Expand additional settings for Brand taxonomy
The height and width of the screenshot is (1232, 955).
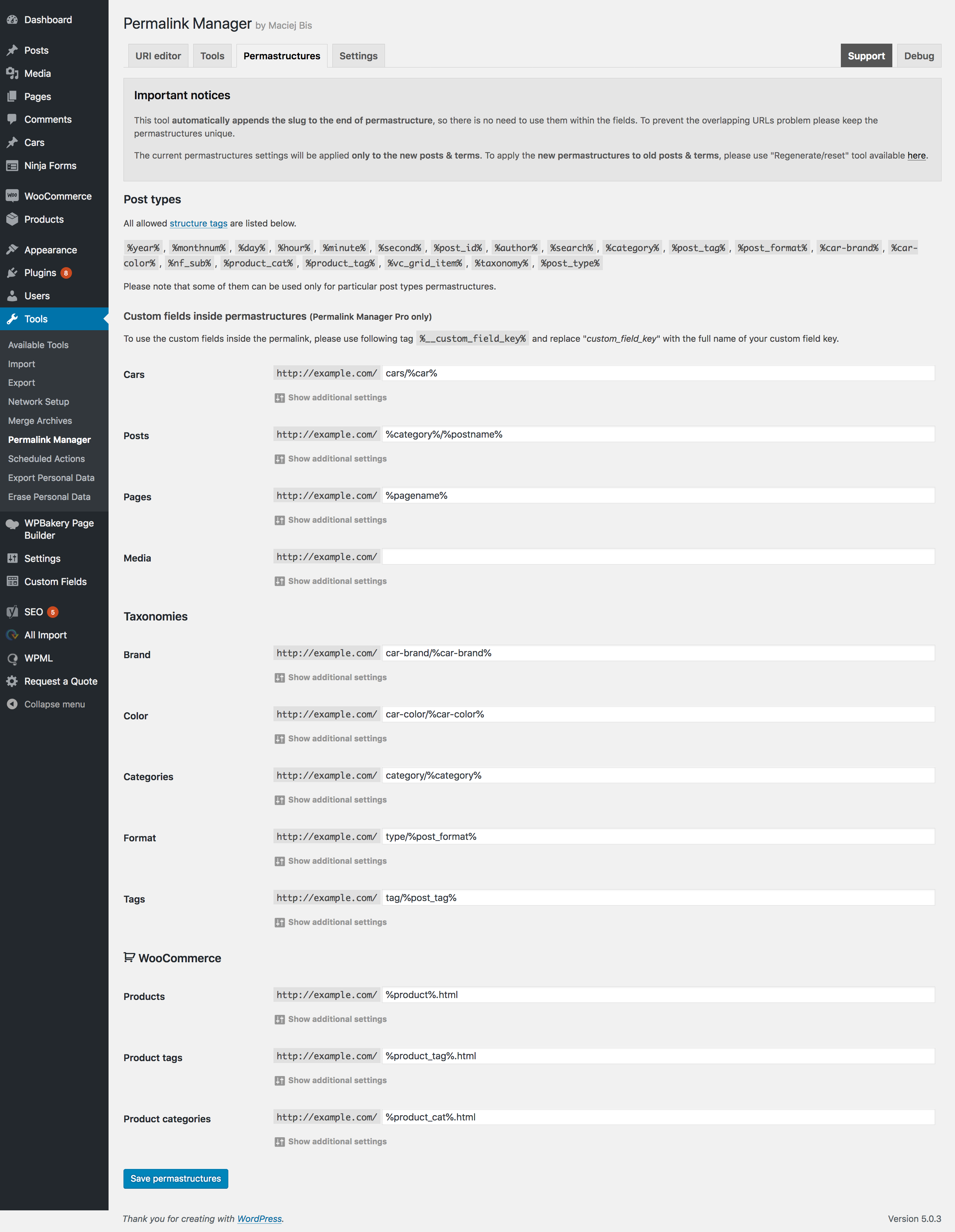(x=331, y=678)
